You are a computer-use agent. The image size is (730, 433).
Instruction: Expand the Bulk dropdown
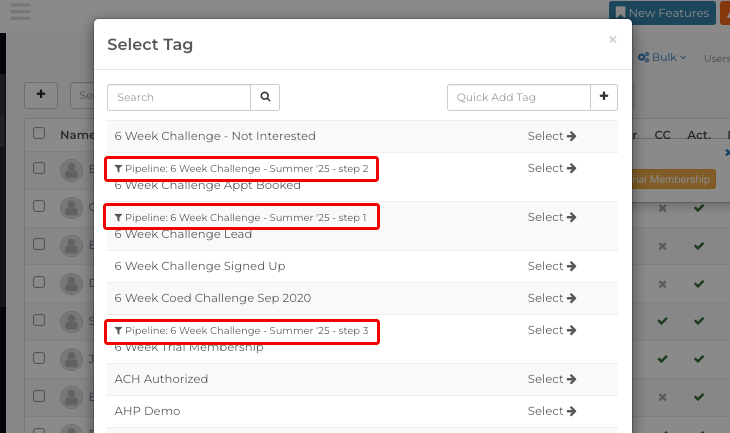tap(662, 57)
